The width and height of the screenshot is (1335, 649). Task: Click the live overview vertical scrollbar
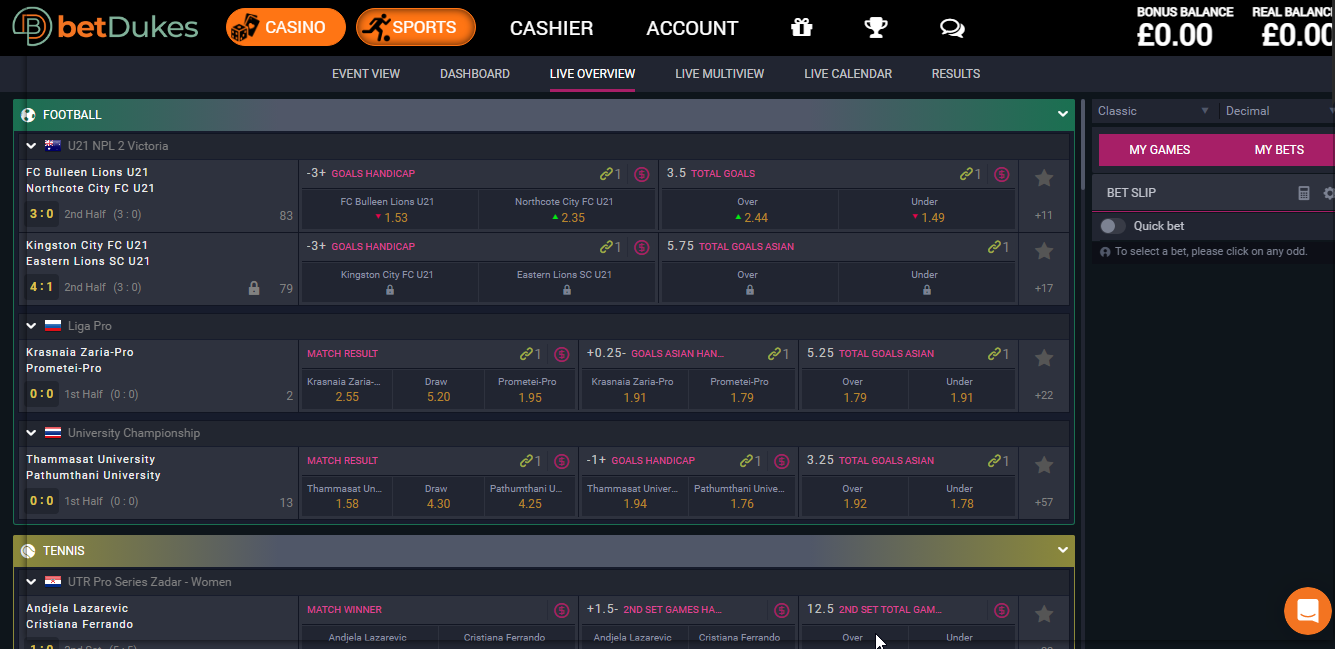tap(1084, 145)
